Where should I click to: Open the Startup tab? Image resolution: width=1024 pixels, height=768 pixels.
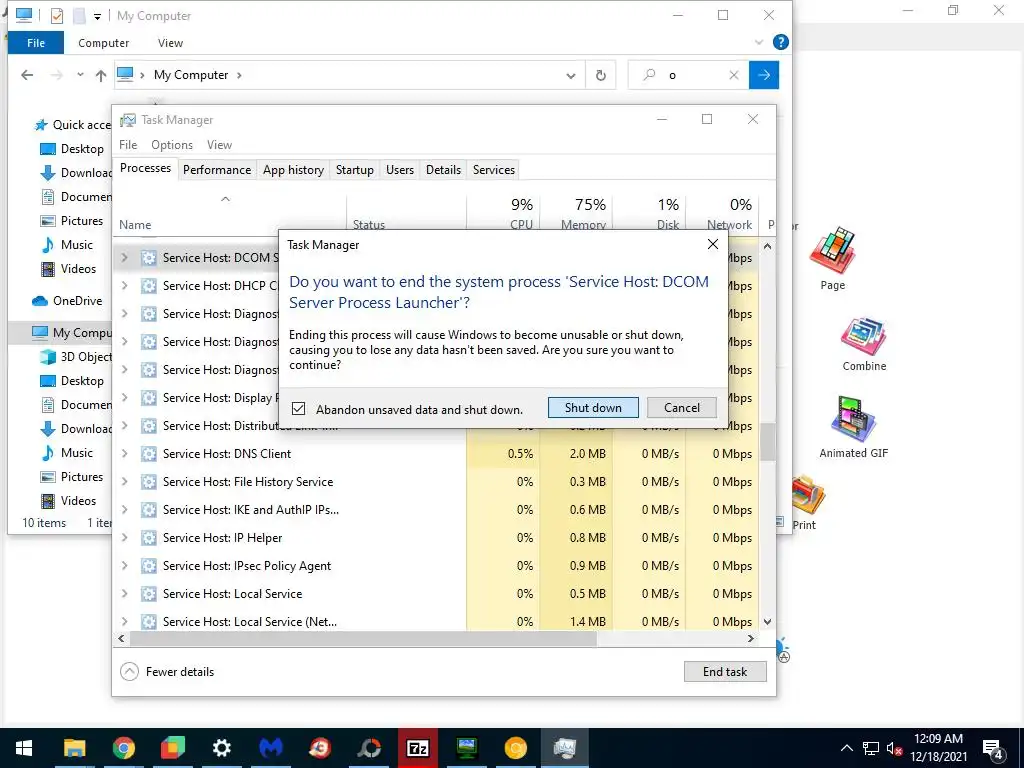point(355,170)
